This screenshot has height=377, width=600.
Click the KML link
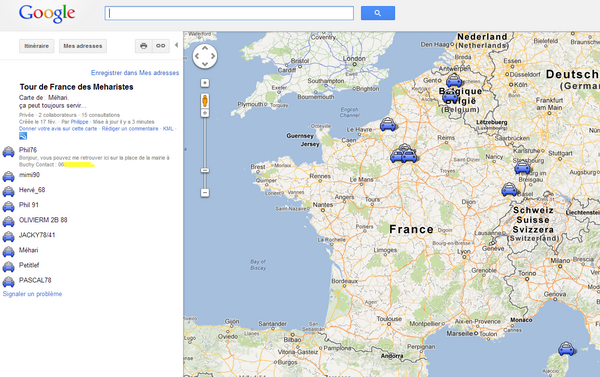pyautogui.click(x=168, y=129)
